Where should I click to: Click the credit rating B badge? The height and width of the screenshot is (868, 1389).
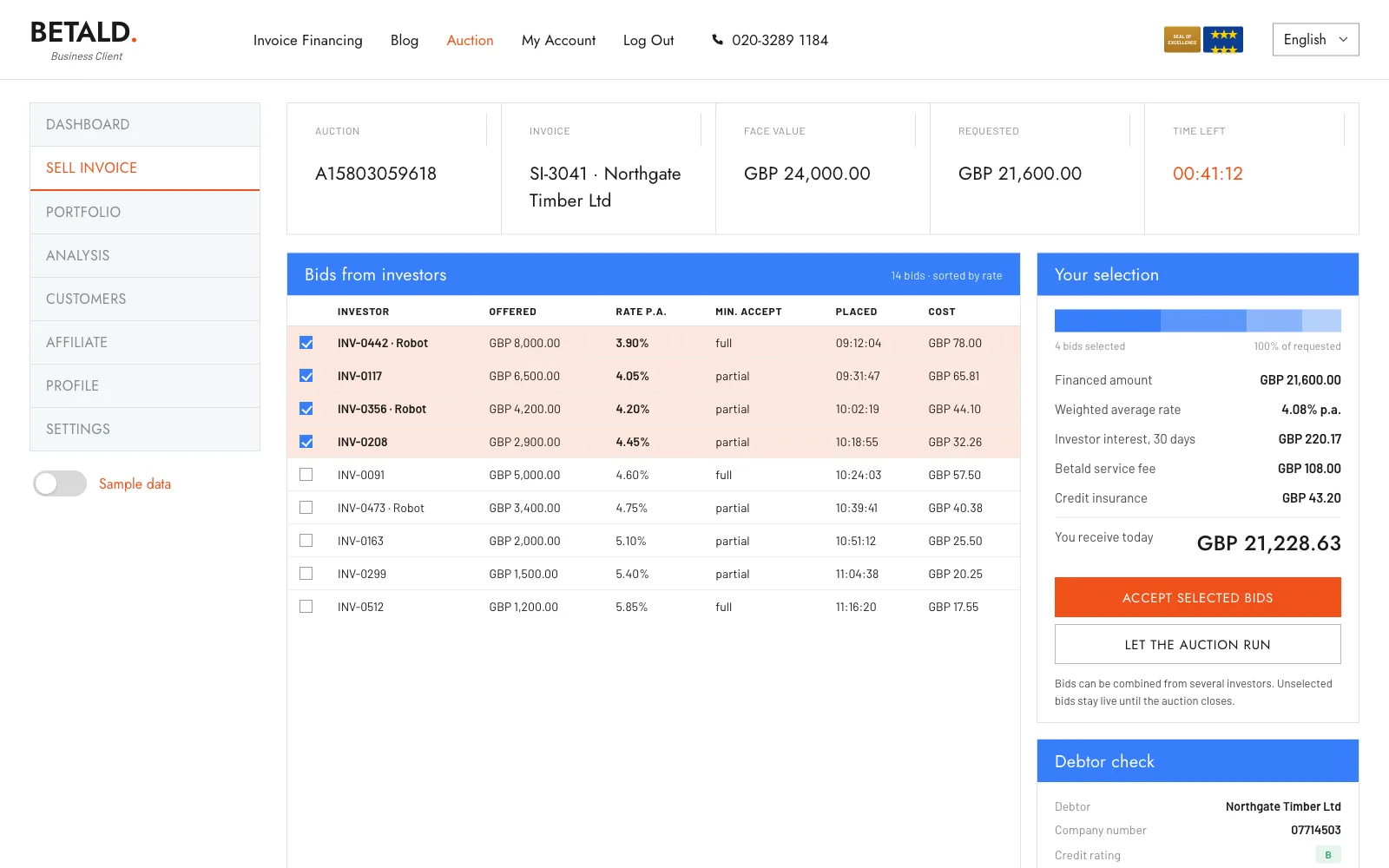click(x=1327, y=855)
